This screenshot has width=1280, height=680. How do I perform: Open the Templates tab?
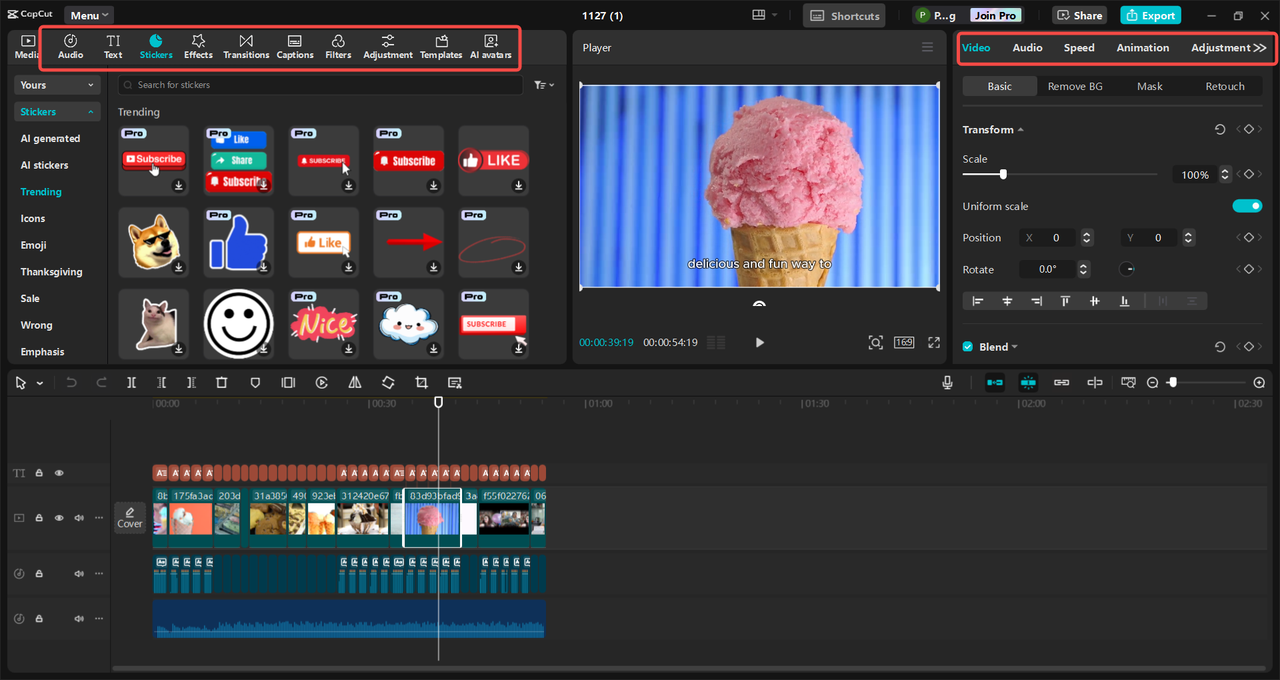pos(441,46)
